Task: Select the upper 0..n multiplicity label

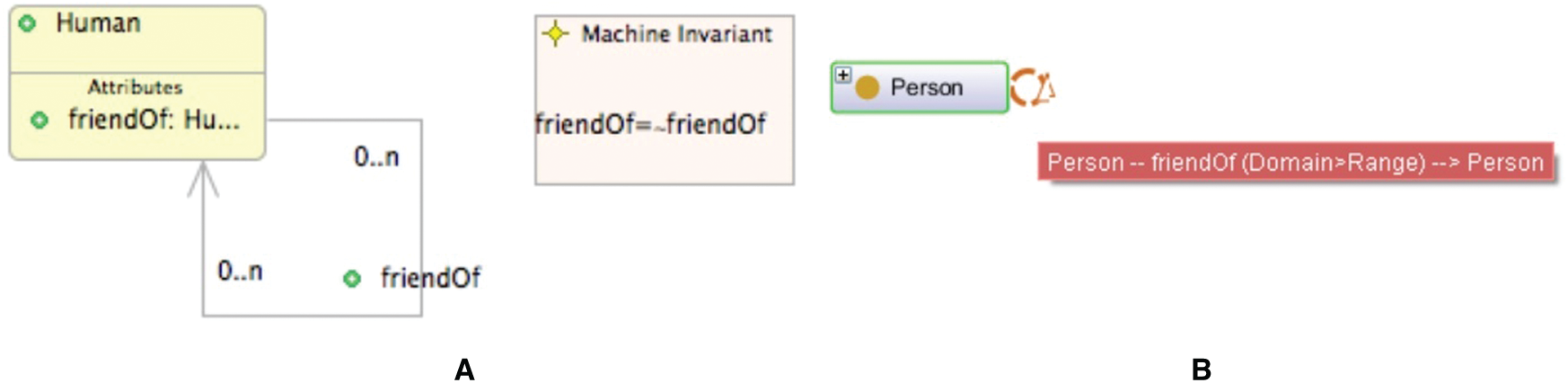Action: pos(376,157)
